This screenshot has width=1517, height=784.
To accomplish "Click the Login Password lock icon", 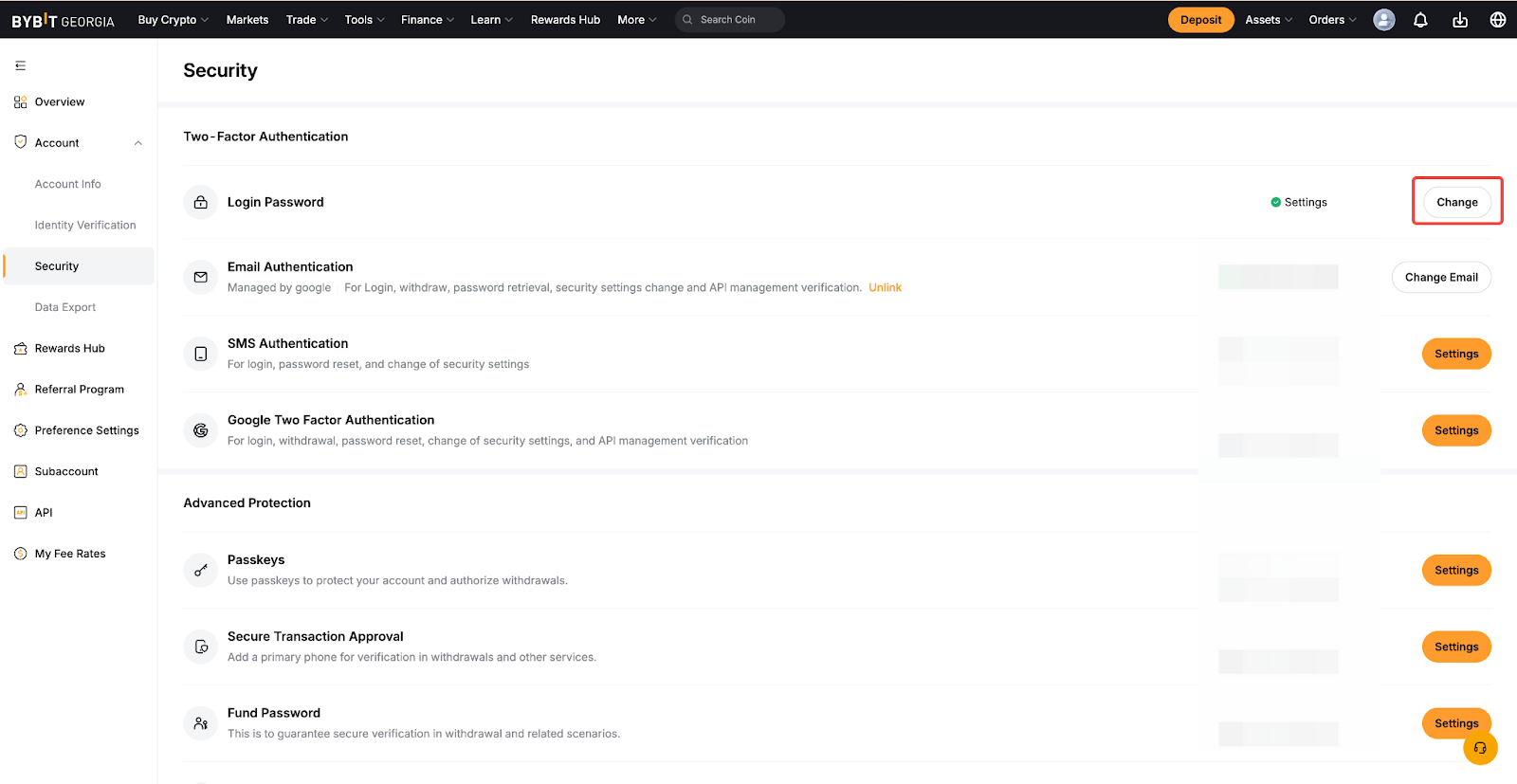I will coord(201,202).
